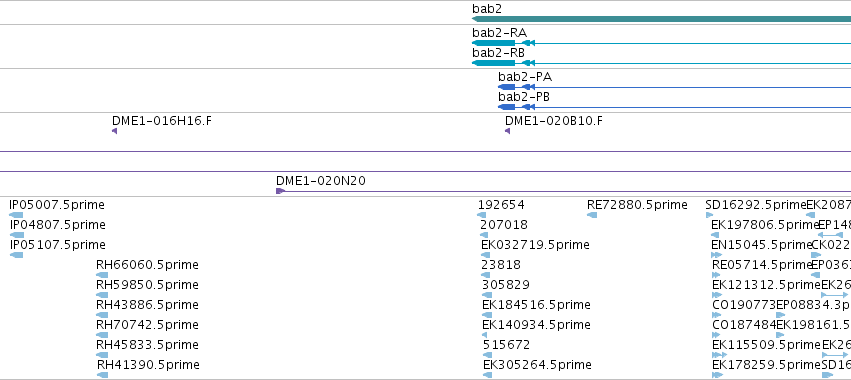Select the EN15045.5prime EST label
Image resolution: width=851 pixels, height=380 pixels.
[x=761, y=245]
